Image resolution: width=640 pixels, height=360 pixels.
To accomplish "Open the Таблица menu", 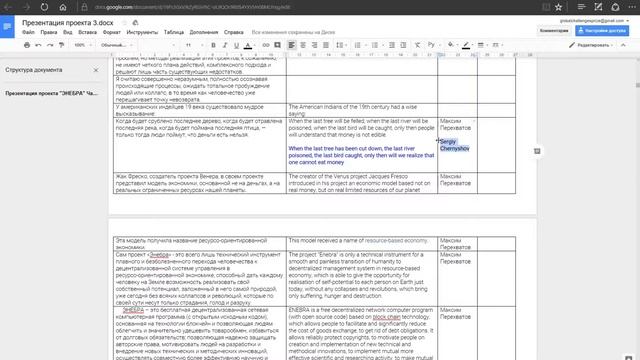I will (173, 32).
